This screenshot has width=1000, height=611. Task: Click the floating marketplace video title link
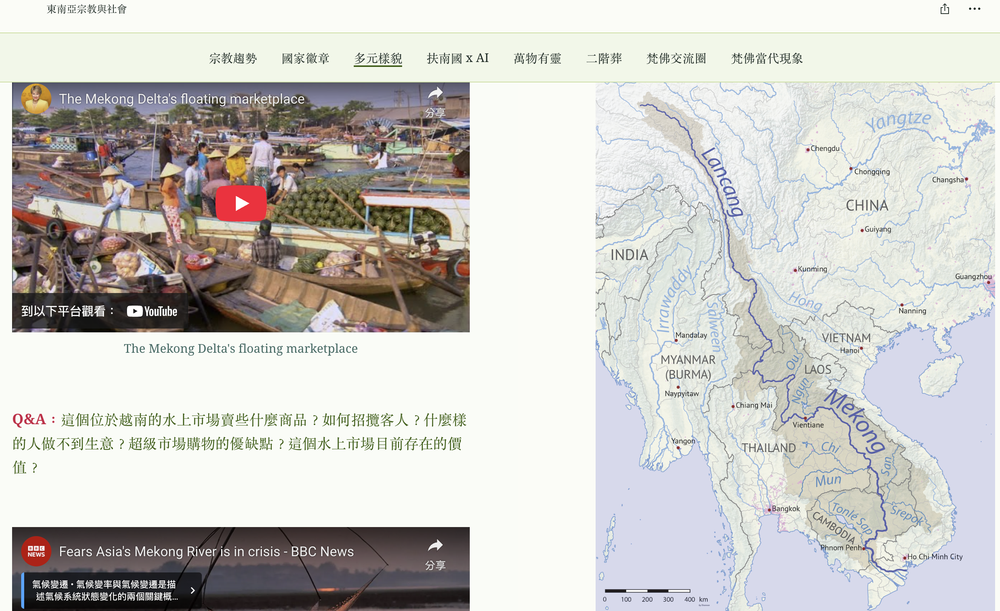click(x=182, y=99)
